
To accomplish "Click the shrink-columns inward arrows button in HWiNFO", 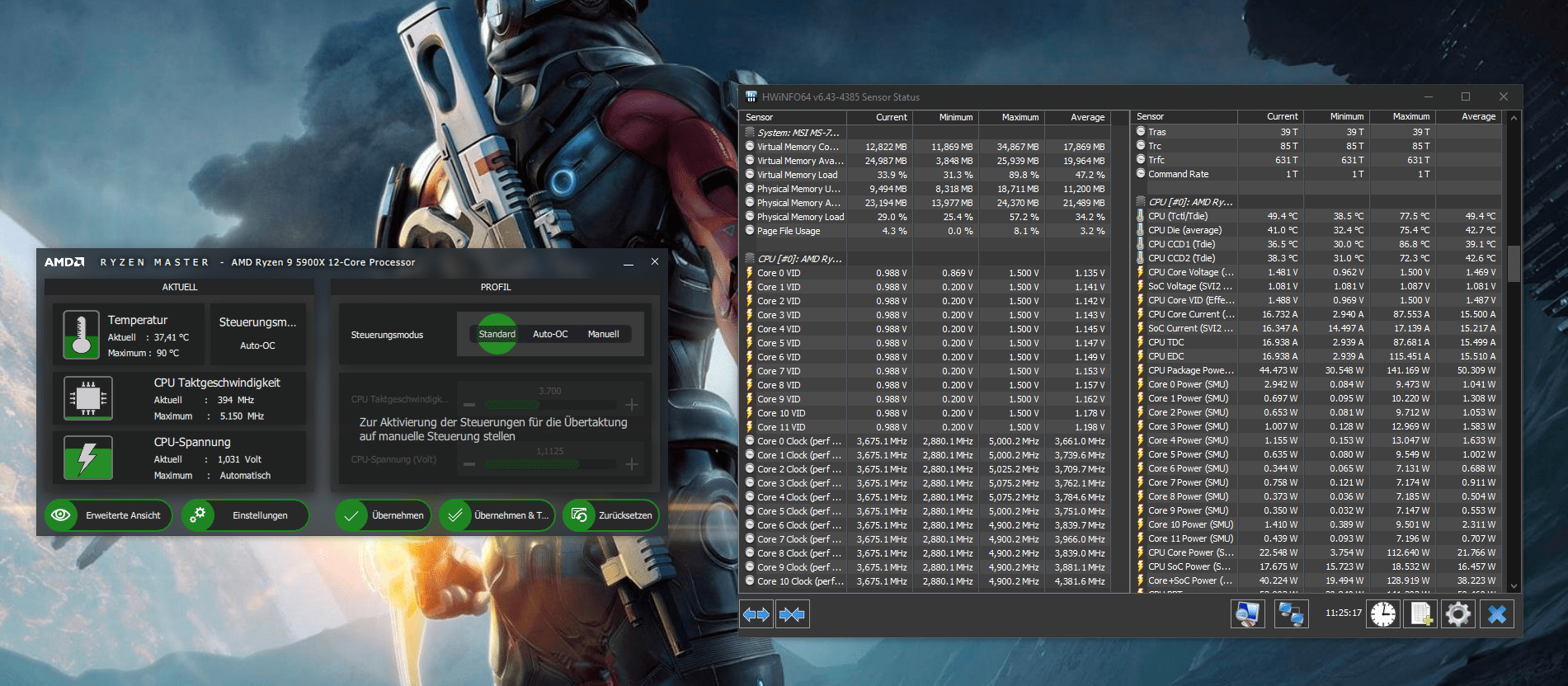I will (792, 614).
